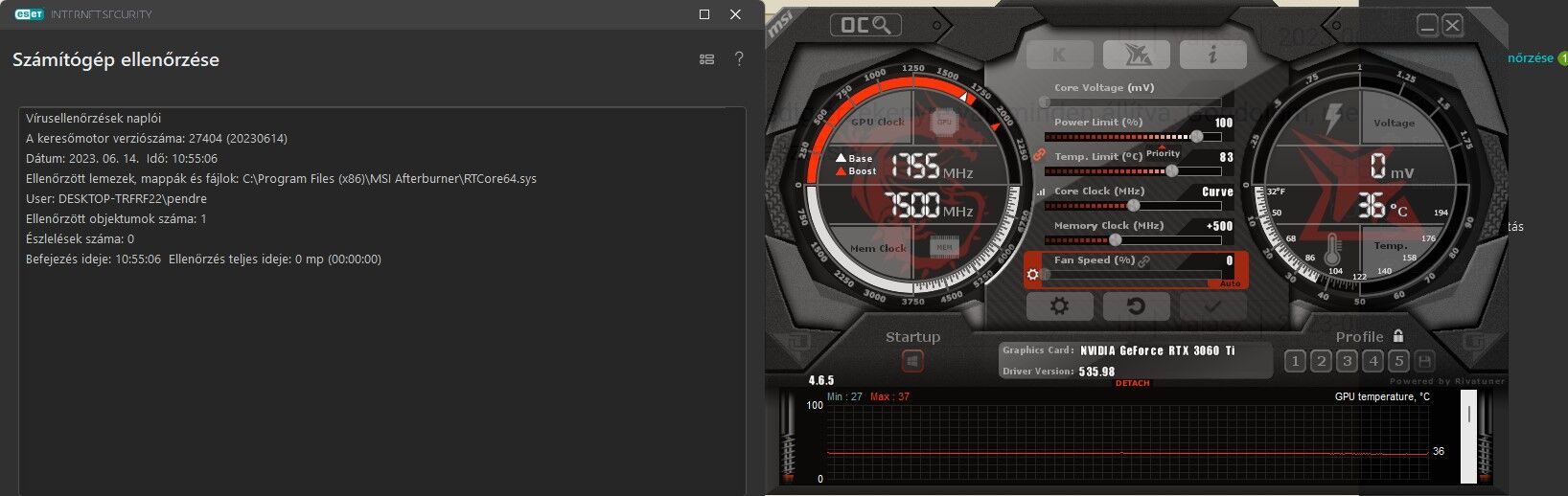Click the ESET list view icon
The image size is (1568, 496).
click(x=707, y=59)
